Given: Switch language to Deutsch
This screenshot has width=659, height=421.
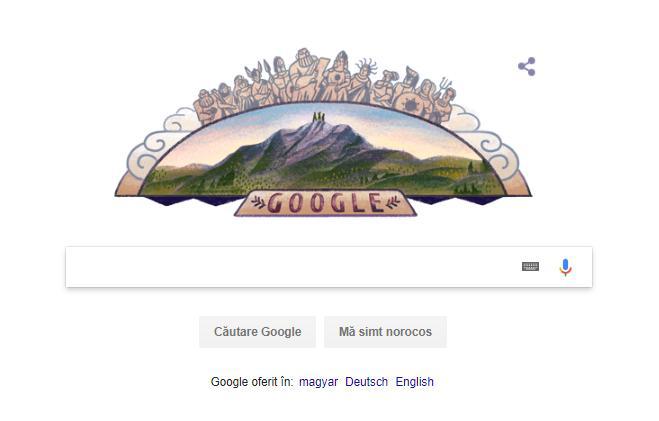Looking at the screenshot, I should click(x=366, y=382).
